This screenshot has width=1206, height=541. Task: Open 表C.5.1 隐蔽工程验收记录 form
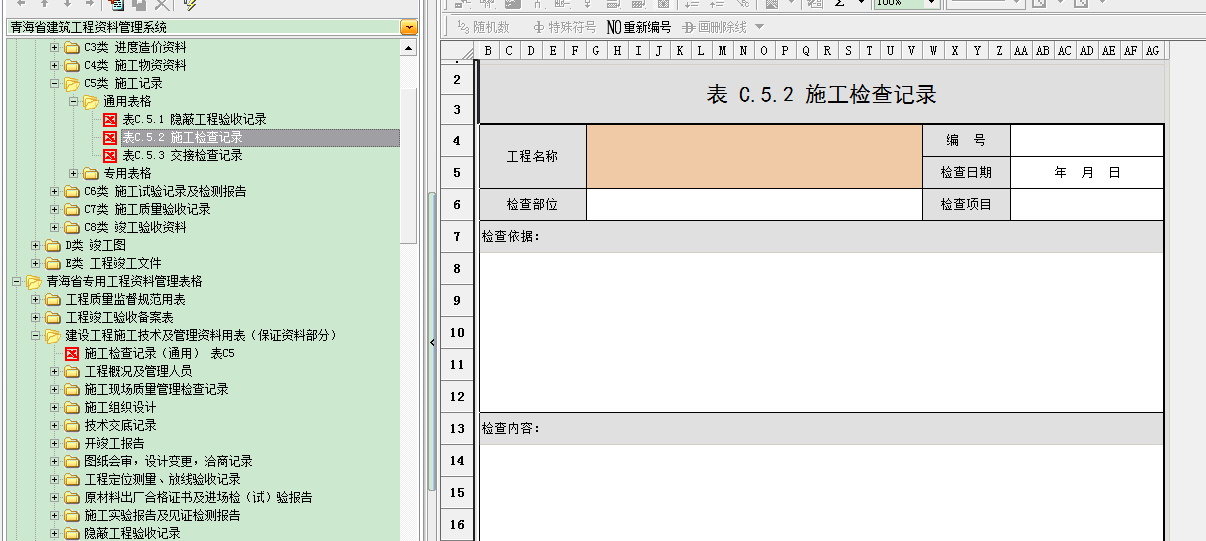coord(193,119)
